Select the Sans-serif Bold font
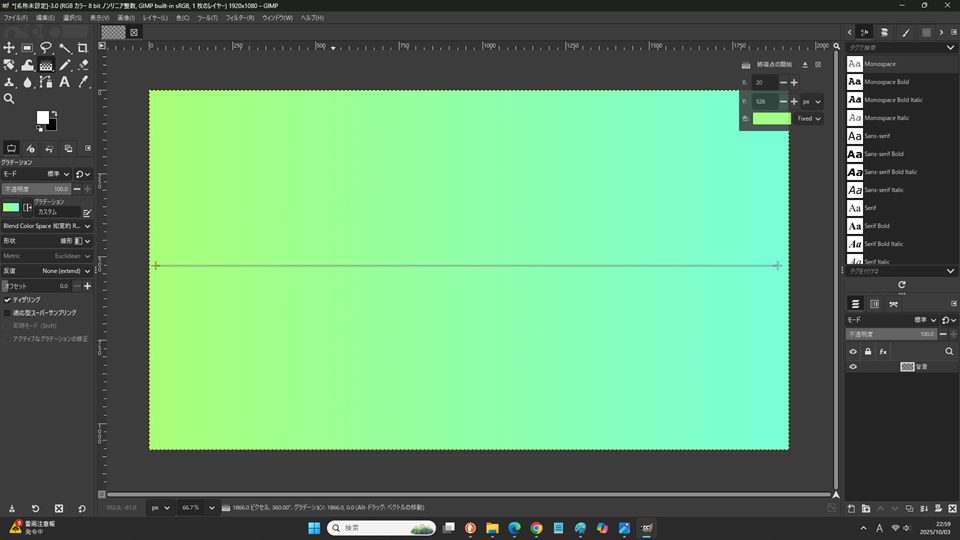960x540 pixels. tap(886, 154)
